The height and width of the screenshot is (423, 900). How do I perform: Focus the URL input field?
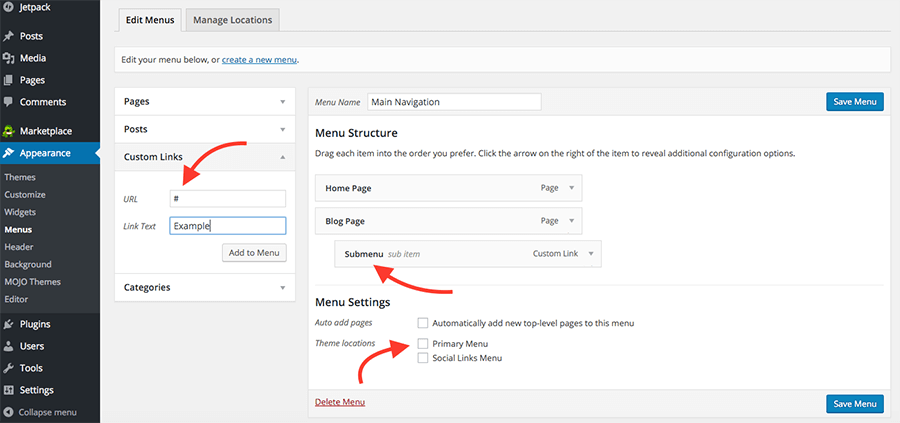pyautogui.click(x=228, y=199)
